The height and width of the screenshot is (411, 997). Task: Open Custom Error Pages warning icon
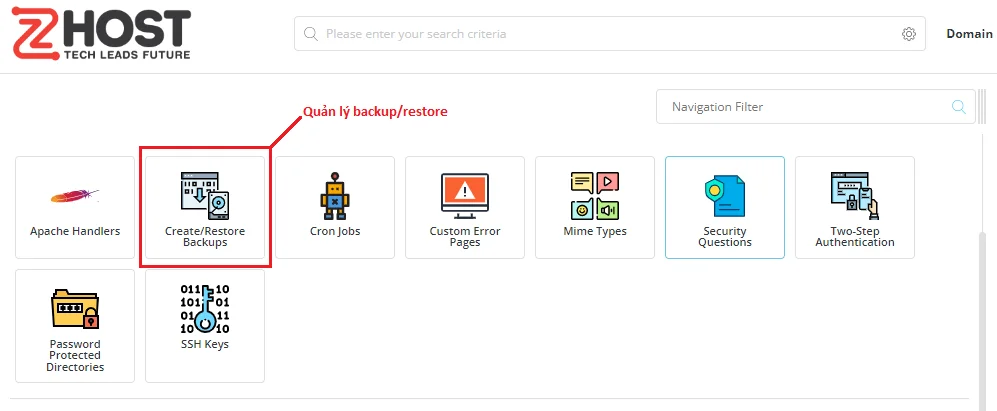point(464,195)
